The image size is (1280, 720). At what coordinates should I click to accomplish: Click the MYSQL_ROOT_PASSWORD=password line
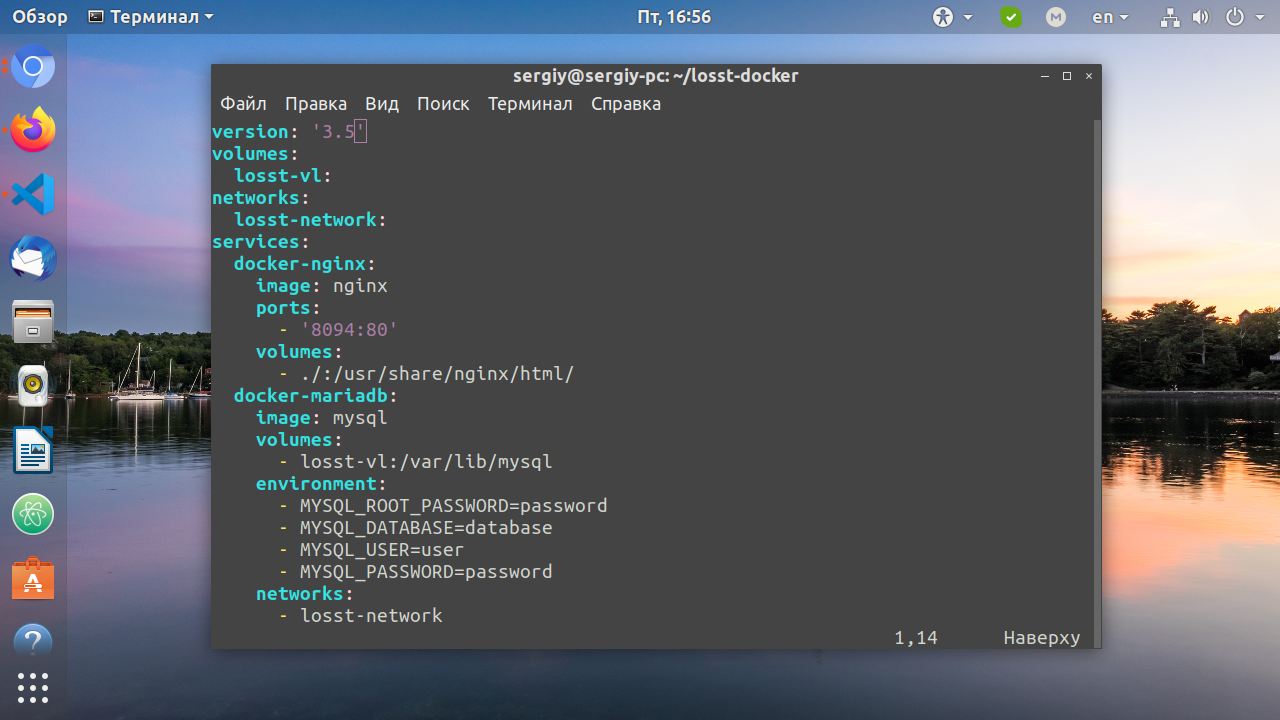pos(443,506)
